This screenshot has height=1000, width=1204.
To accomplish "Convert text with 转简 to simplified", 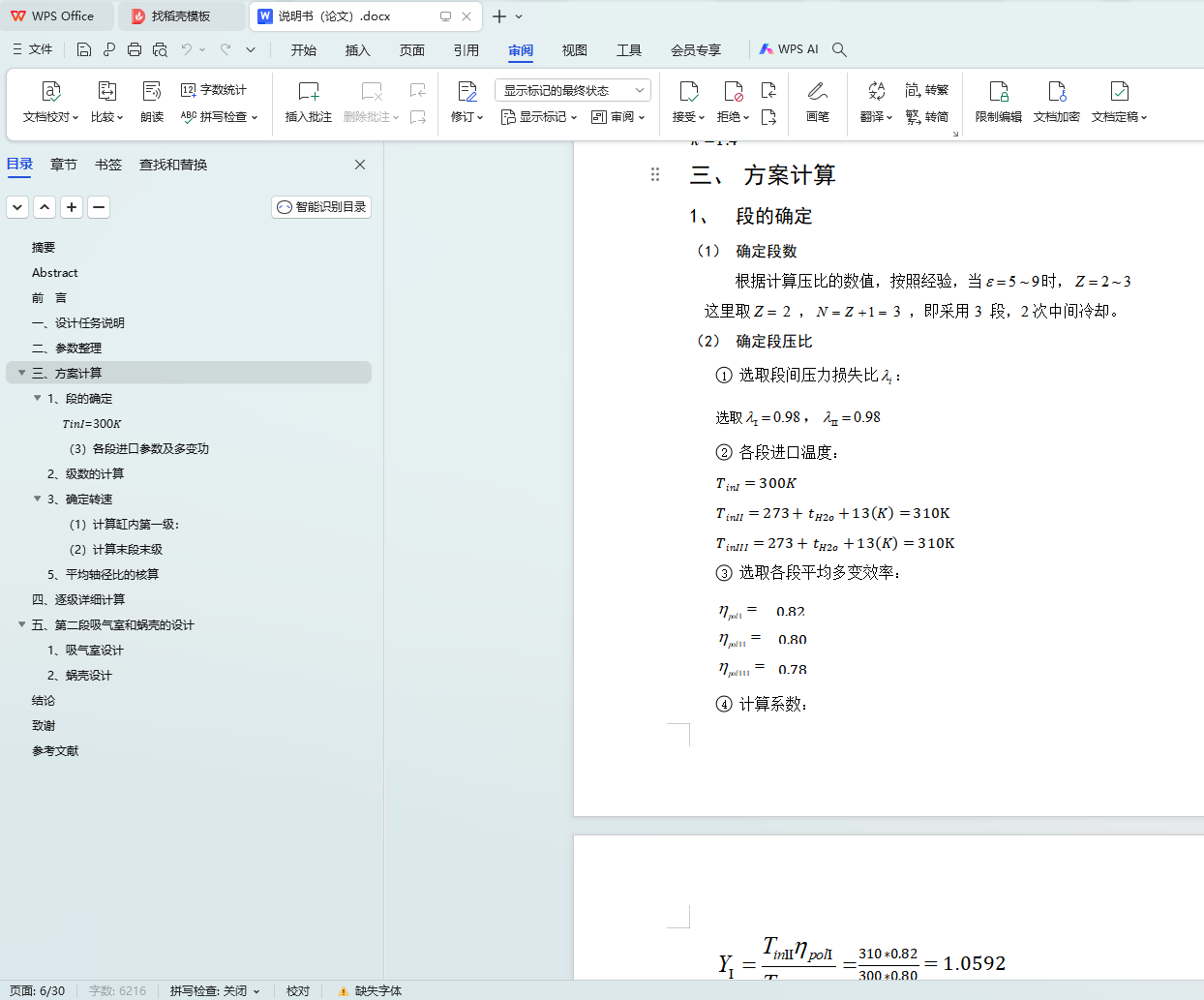I will (927, 117).
